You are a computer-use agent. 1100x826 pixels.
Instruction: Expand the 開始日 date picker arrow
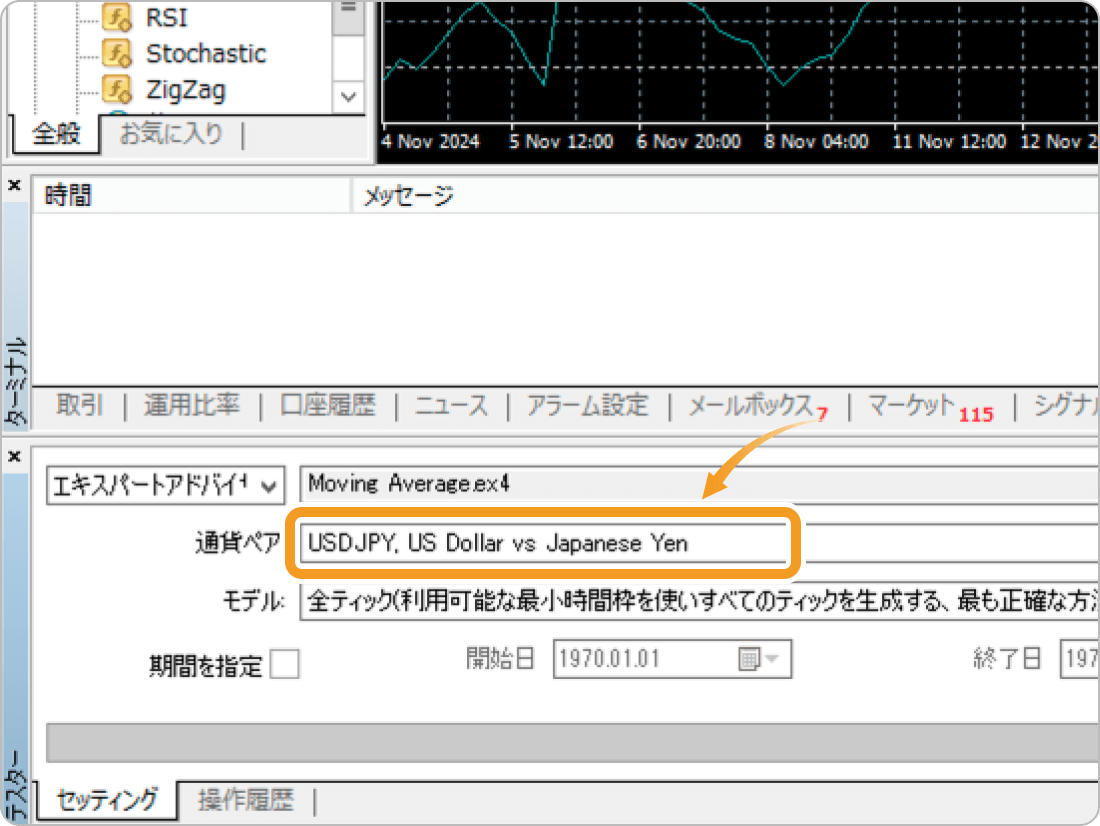click(x=772, y=658)
